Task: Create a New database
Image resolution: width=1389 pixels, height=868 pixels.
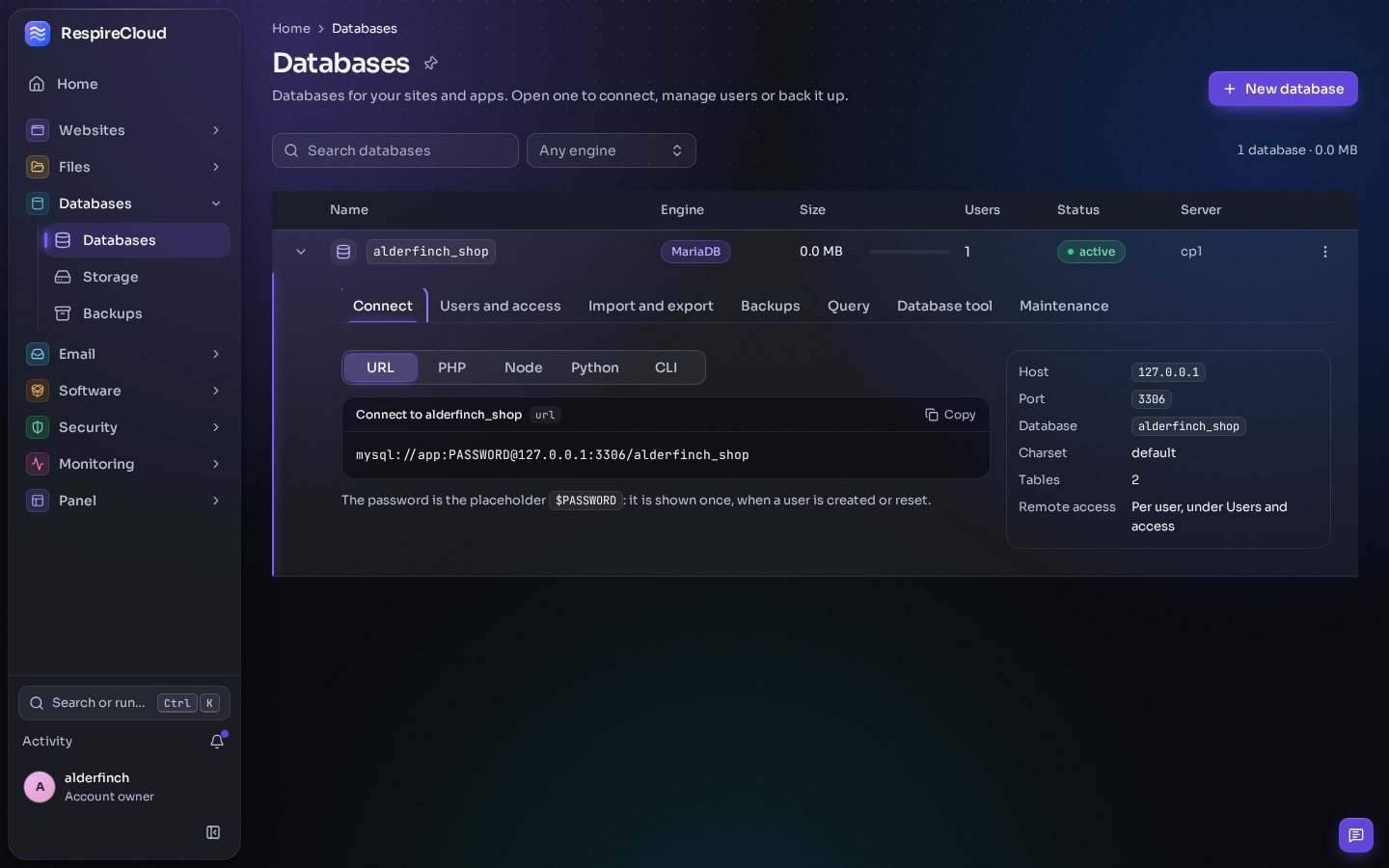Action: click(1283, 89)
